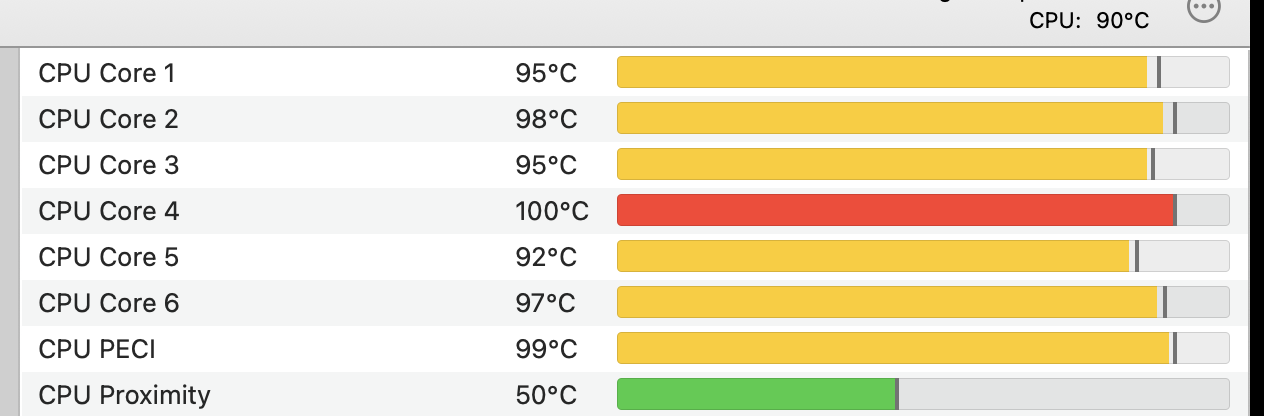Click the green CPU Proximity temperature bar
Screen dimensions: 1264x416
pyautogui.click(x=756, y=395)
